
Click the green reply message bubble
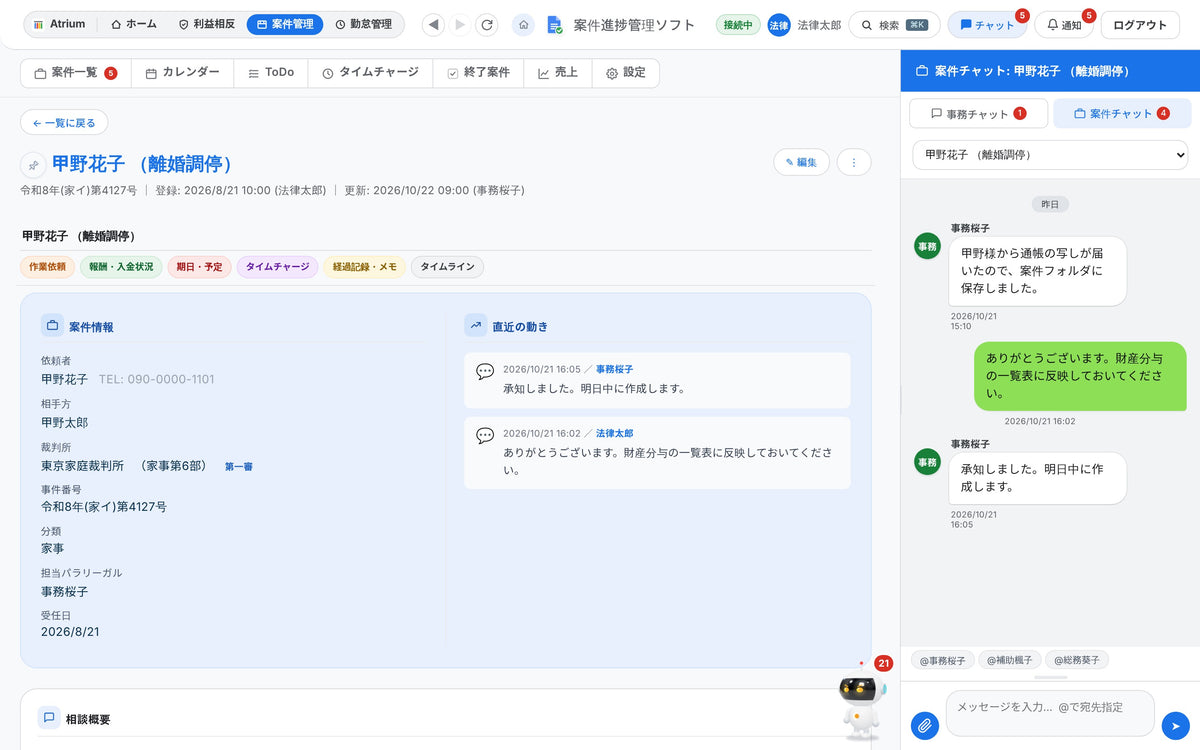pyautogui.click(x=1080, y=376)
